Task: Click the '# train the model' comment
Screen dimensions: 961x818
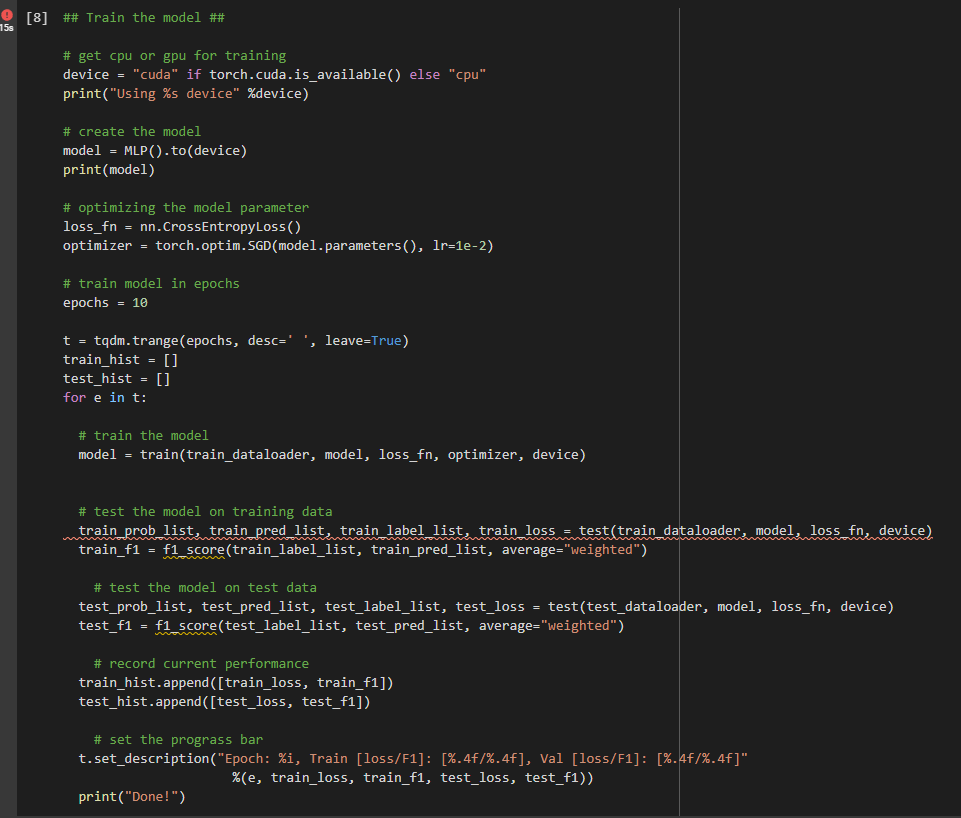Action: tap(143, 436)
